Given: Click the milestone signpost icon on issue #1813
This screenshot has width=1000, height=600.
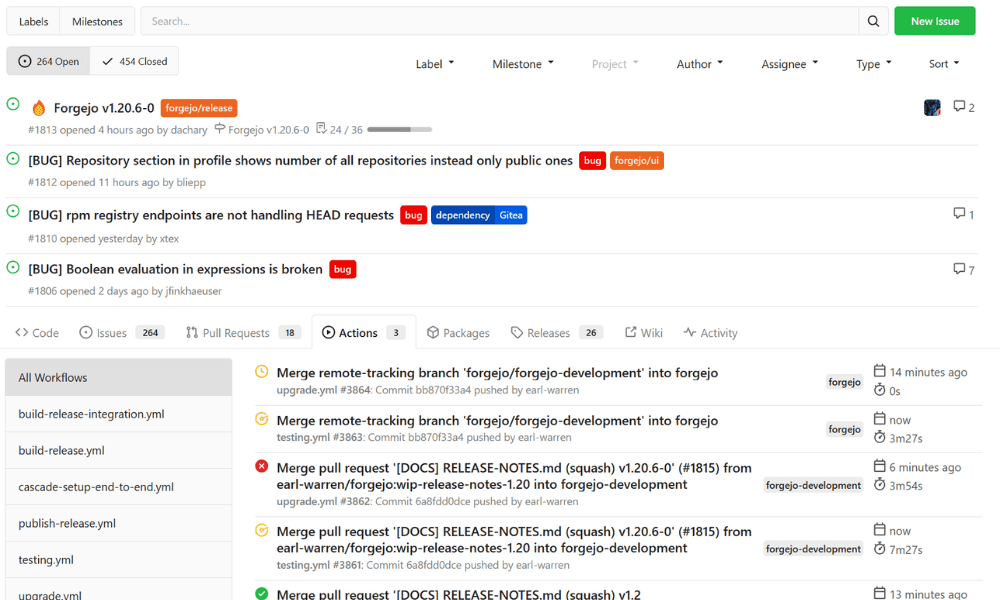Looking at the screenshot, I should (219, 129).
